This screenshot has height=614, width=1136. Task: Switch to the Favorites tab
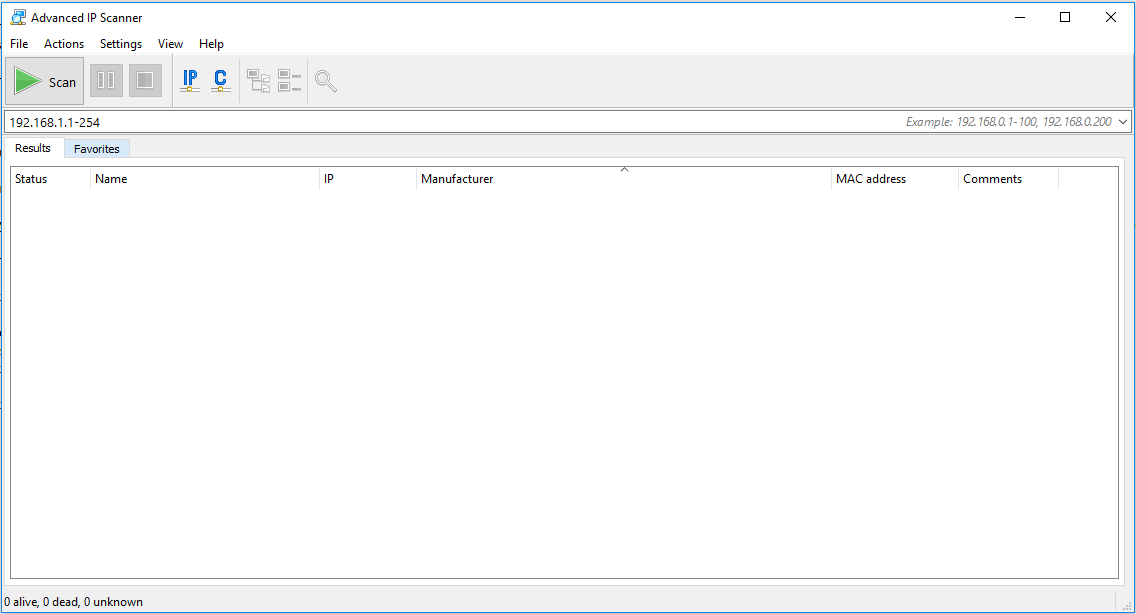(x=96, y=149)
